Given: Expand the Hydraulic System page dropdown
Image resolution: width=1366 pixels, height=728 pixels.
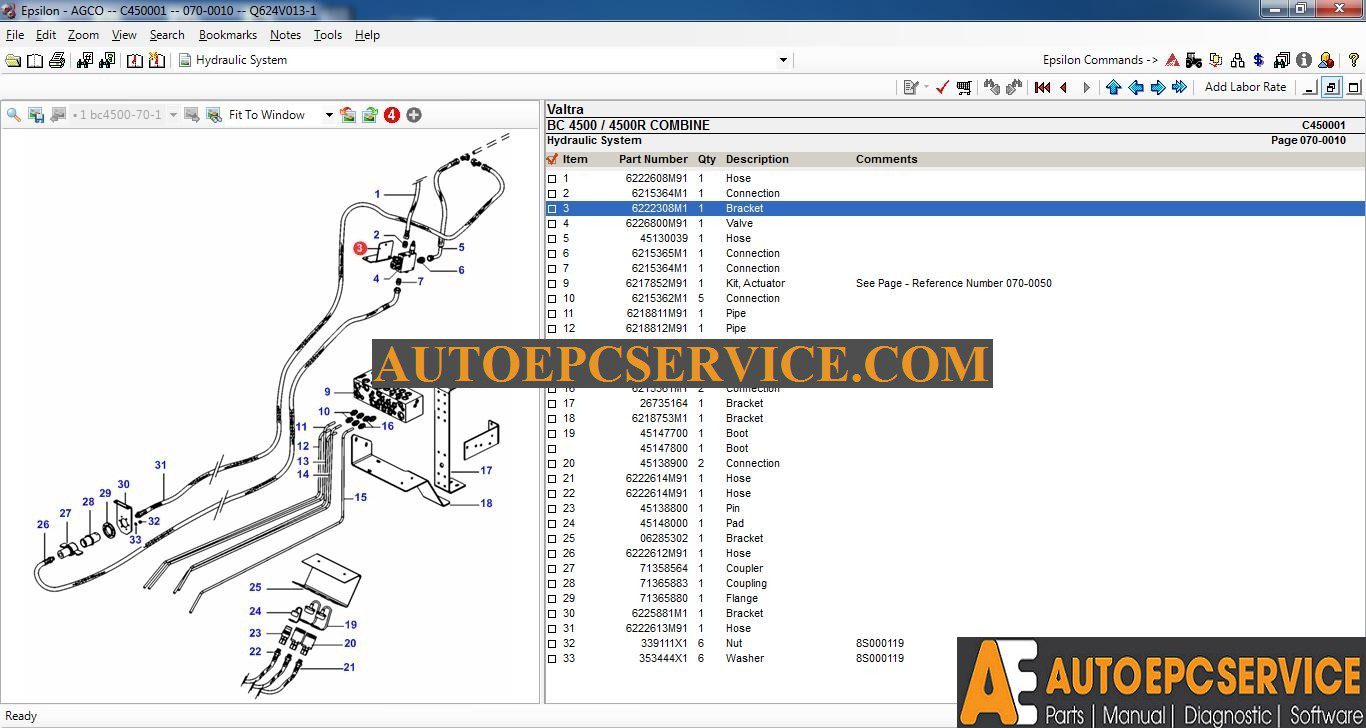Looking at the screenshot, I should pos(783,60).
